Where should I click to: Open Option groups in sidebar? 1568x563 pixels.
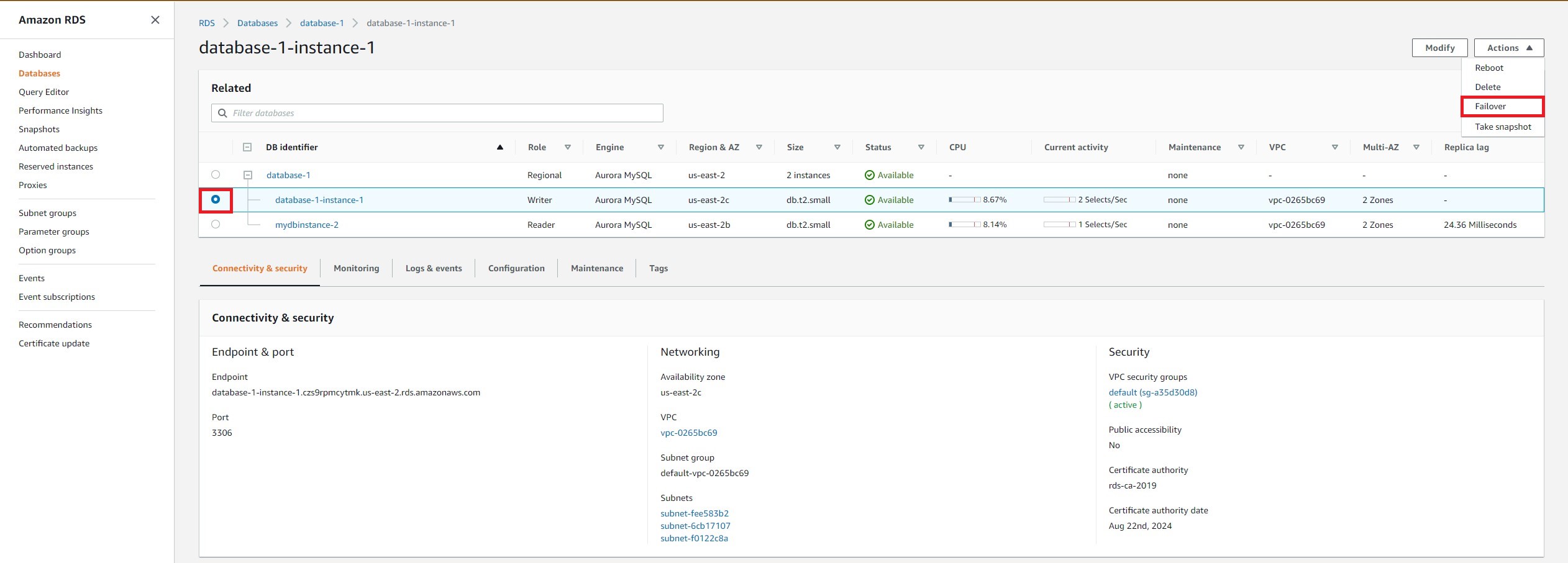pos(47,250)
